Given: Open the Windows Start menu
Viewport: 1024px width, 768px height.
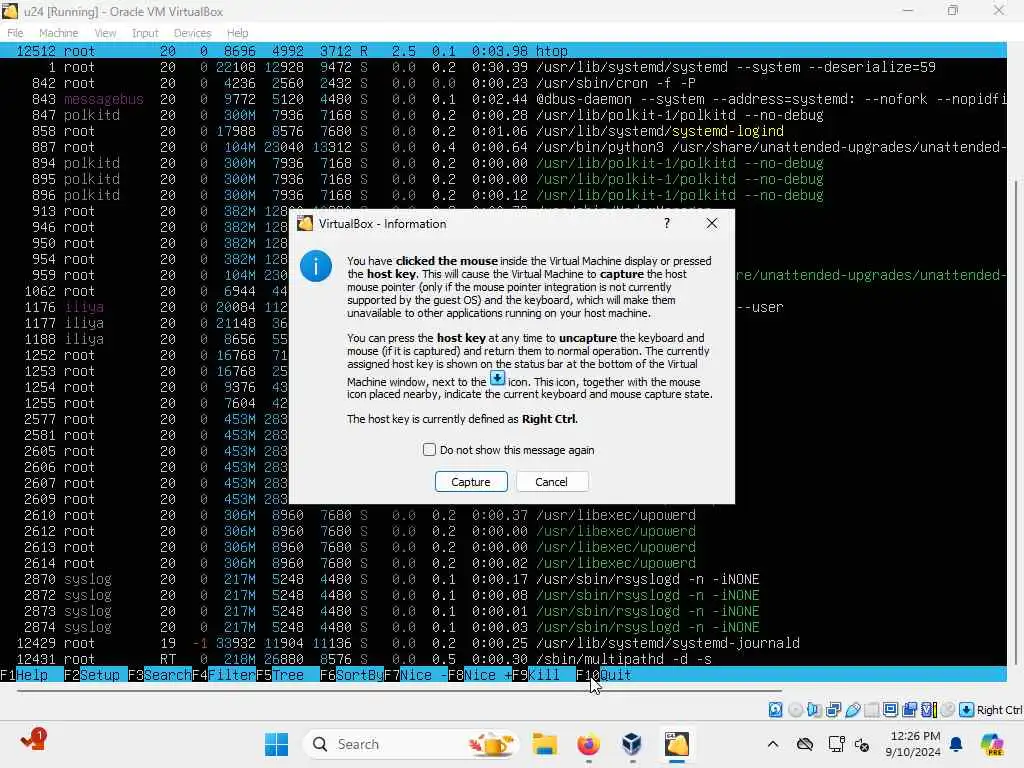Looking at the screenshot, I should 276,744.
